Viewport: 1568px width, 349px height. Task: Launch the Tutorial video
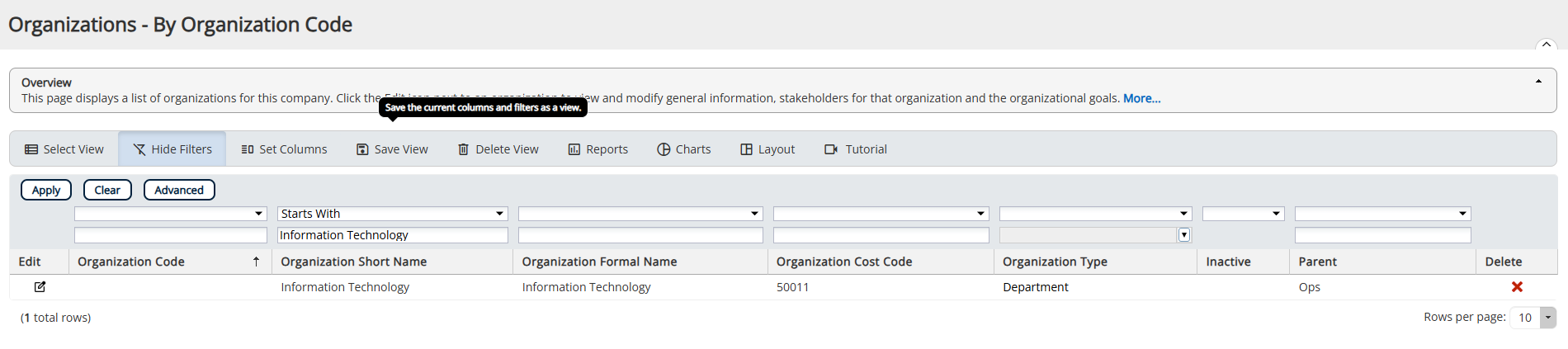[x=856, y=149]
